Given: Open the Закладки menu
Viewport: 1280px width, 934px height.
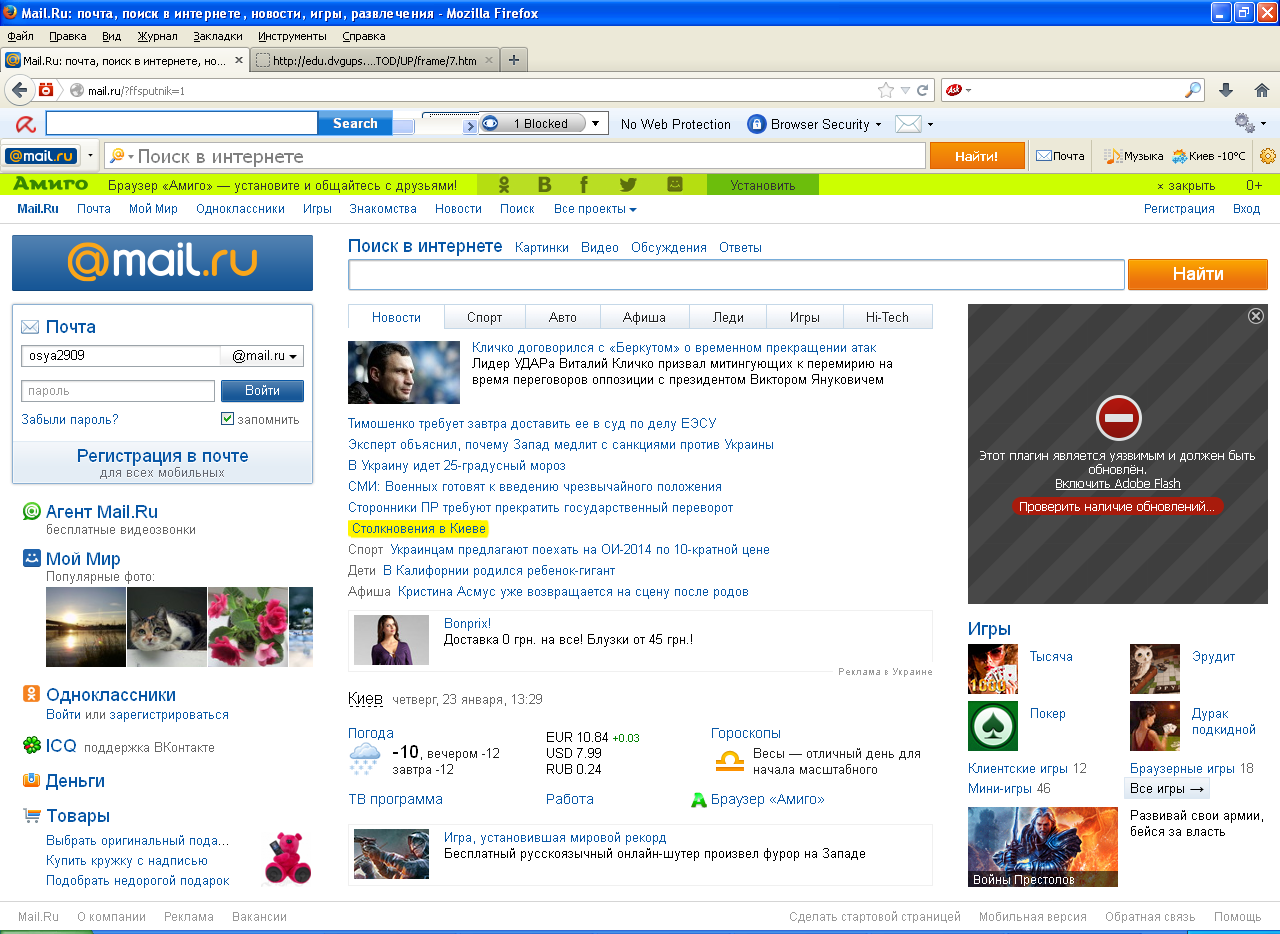Looking at the screenshot, I should point(218,36).
